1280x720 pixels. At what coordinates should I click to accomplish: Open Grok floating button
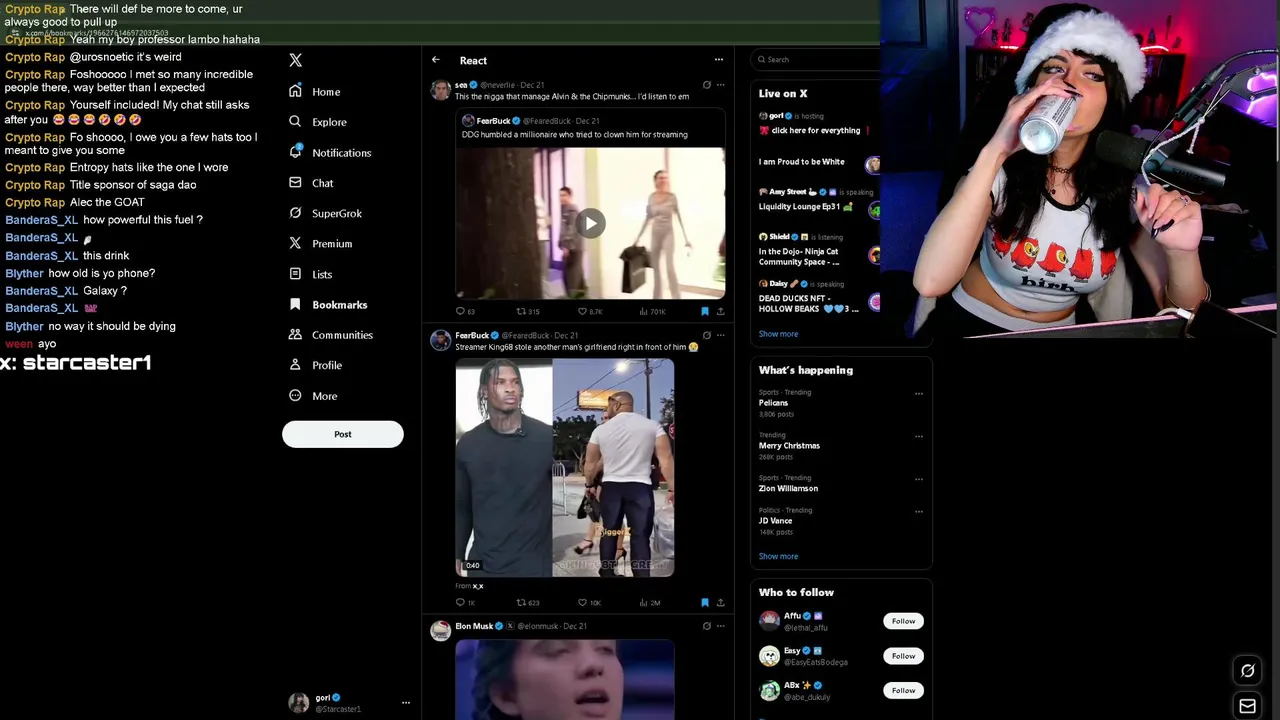1247,671
